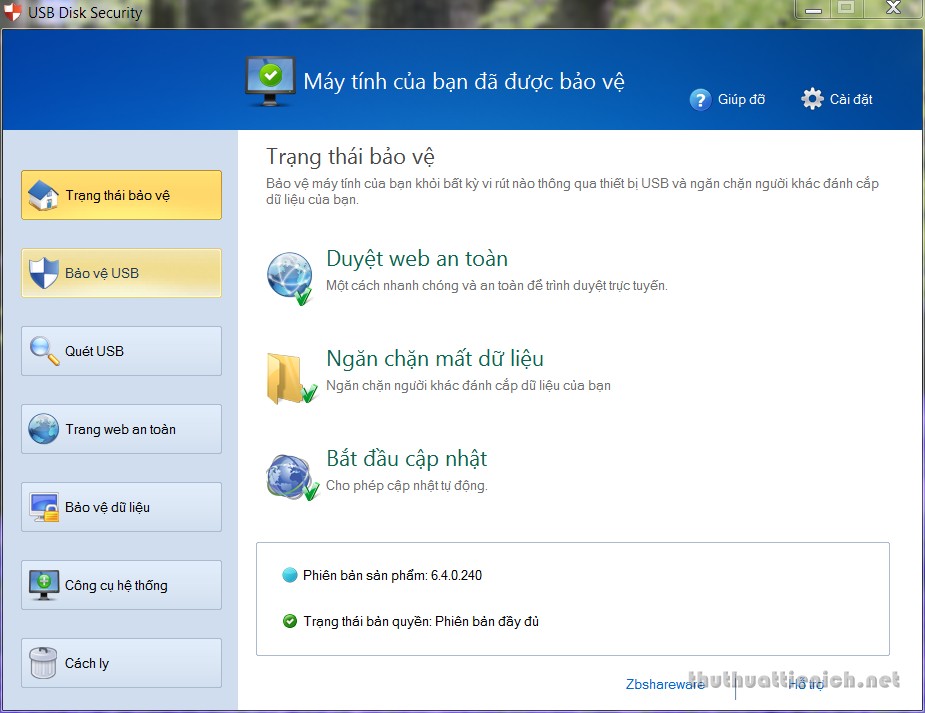Click the folder icon beside Ngăn chặn mất dữ liệu
The image size is (925, 713).
[x=291, y=379]
